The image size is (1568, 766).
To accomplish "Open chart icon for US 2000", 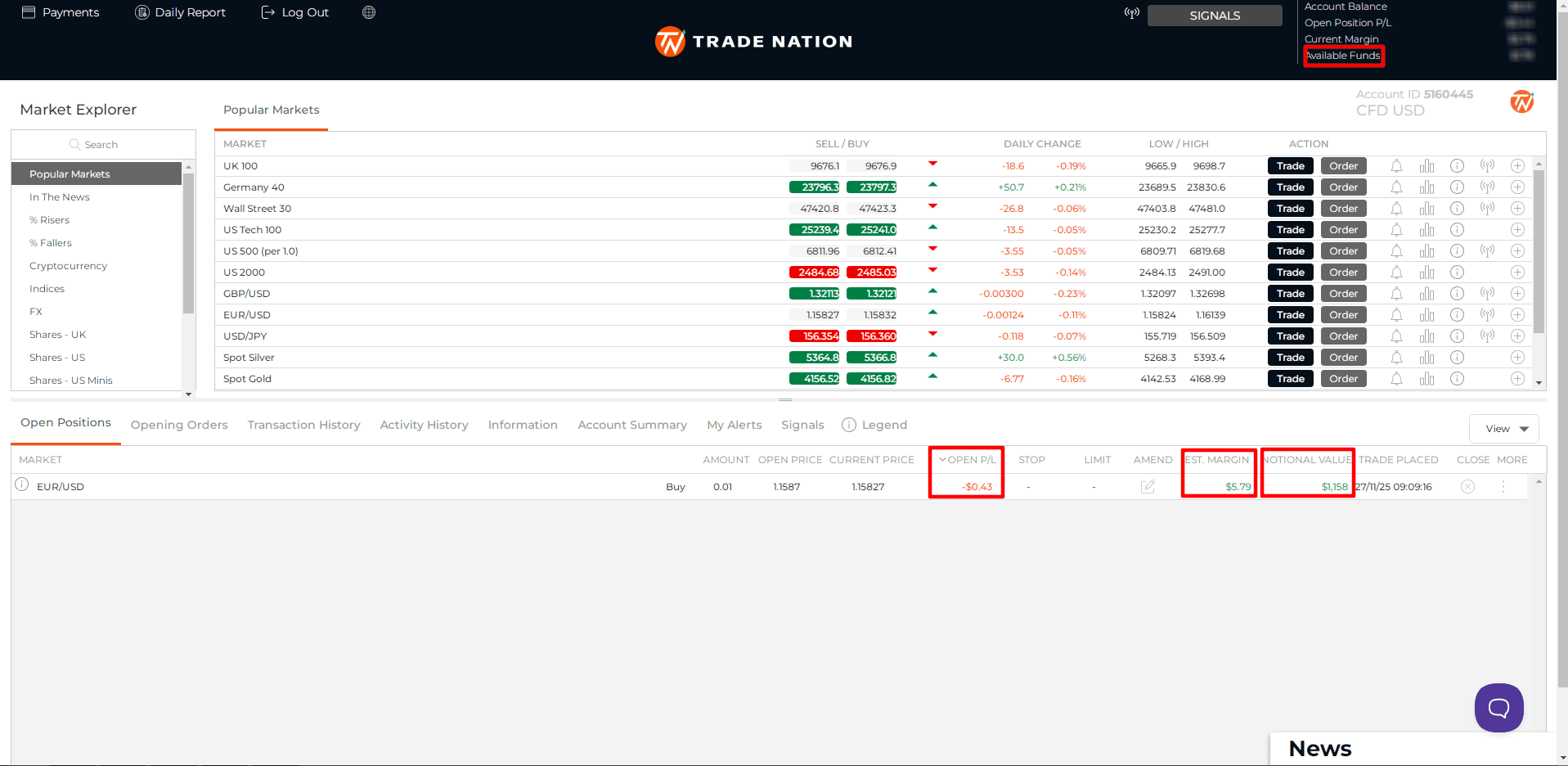I will (1427, 273).
